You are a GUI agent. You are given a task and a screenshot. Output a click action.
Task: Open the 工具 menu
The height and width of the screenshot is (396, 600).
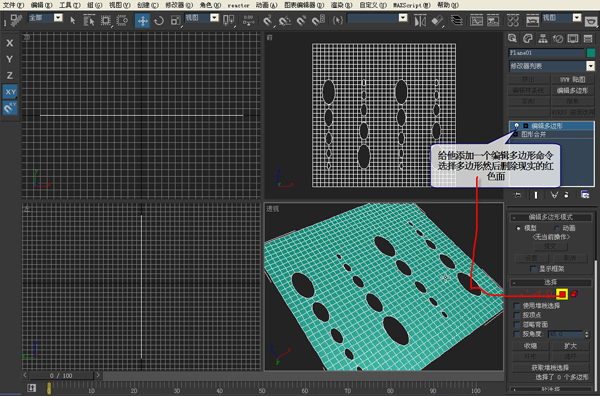(x=69, y=5)
